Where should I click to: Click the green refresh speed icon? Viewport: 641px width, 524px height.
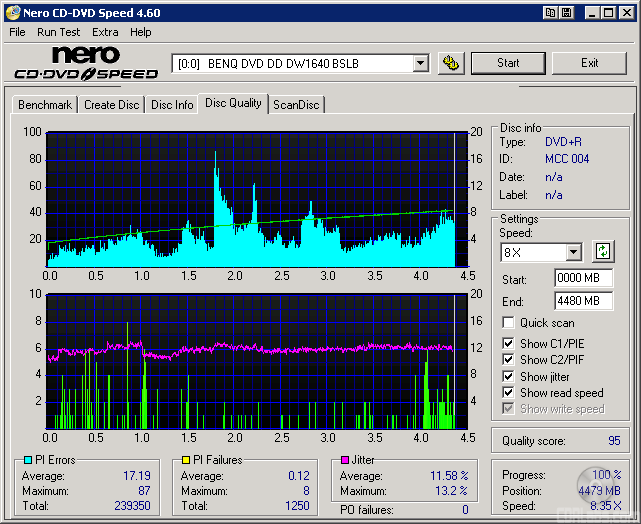pyautogui.click(x=603, y=252)
